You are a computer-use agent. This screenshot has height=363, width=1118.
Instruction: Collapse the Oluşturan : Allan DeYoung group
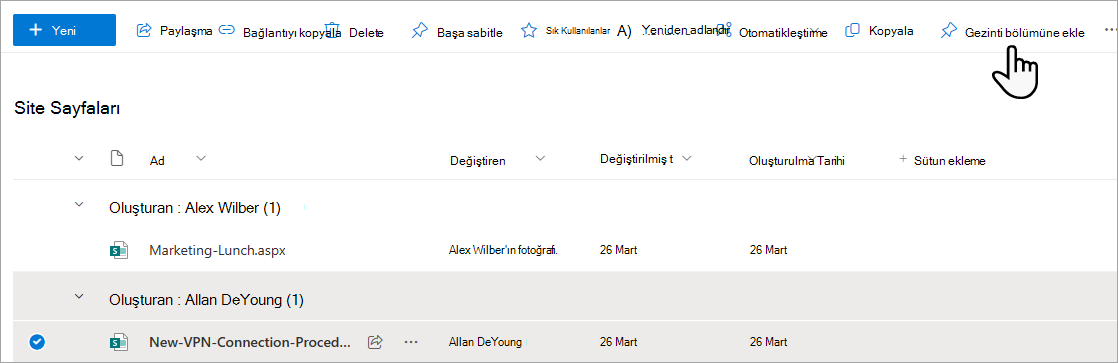(x=79, y=296)
